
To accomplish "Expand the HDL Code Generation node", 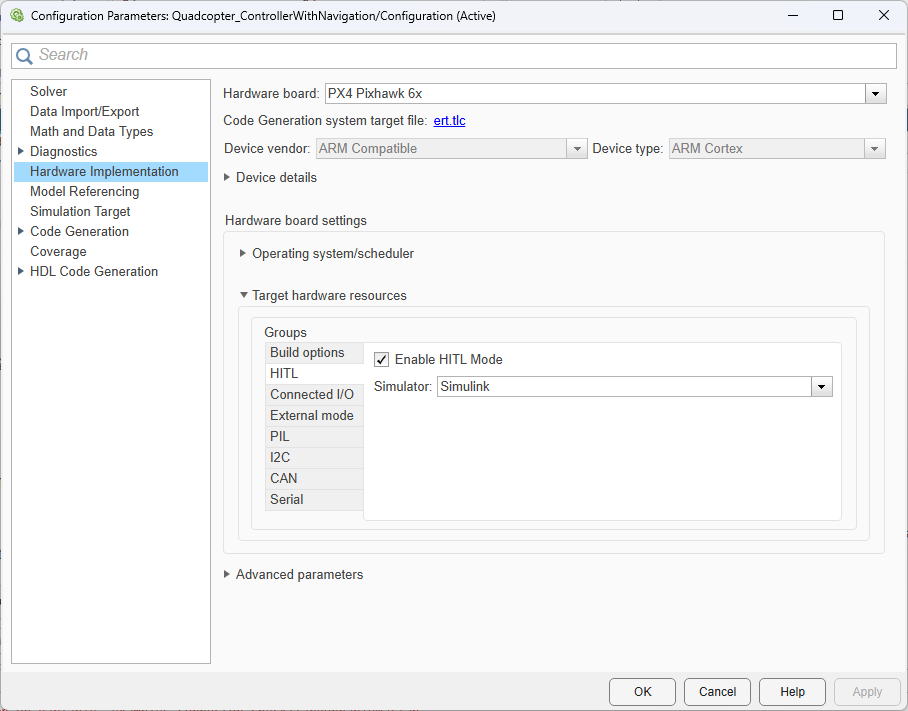I will (21, 271).
